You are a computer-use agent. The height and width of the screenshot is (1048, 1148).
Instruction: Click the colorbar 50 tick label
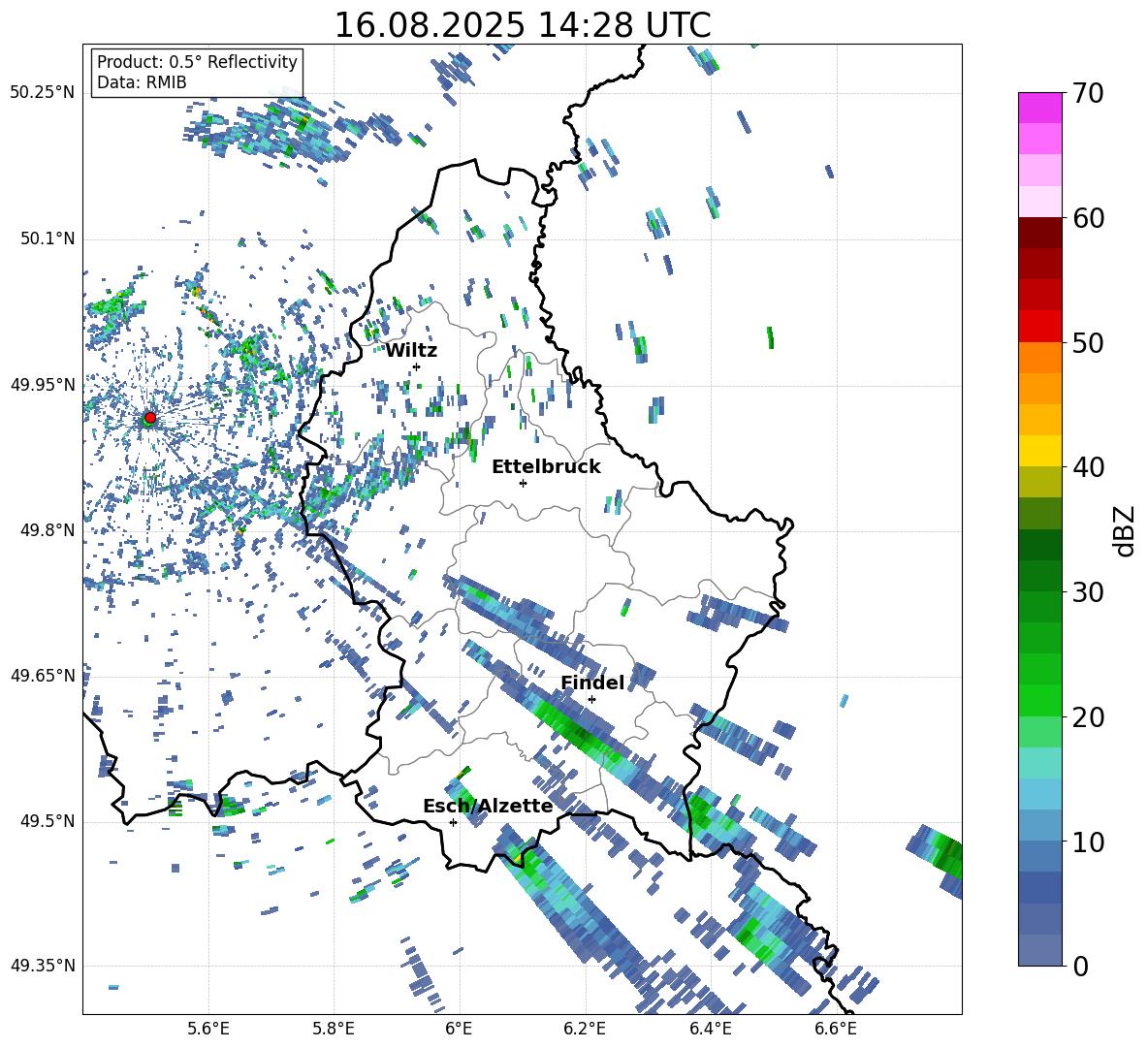coord(1088,343)
